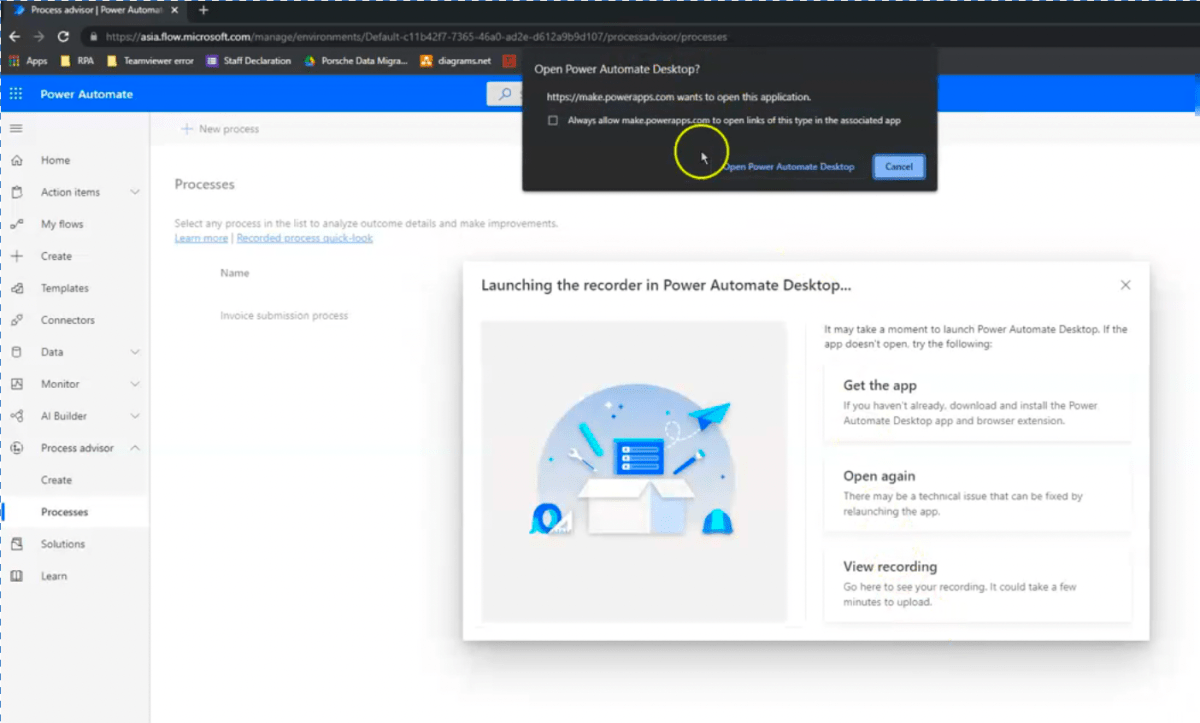This screenshot has height=723, width=1200.
Task: Click the AI Builder icon
Action: pos(17,416)
